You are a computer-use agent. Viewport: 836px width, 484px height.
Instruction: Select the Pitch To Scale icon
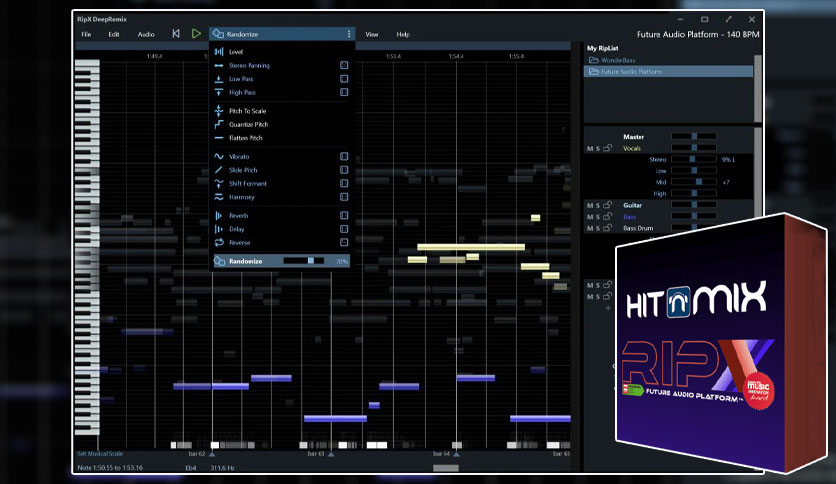pos(219,111)
